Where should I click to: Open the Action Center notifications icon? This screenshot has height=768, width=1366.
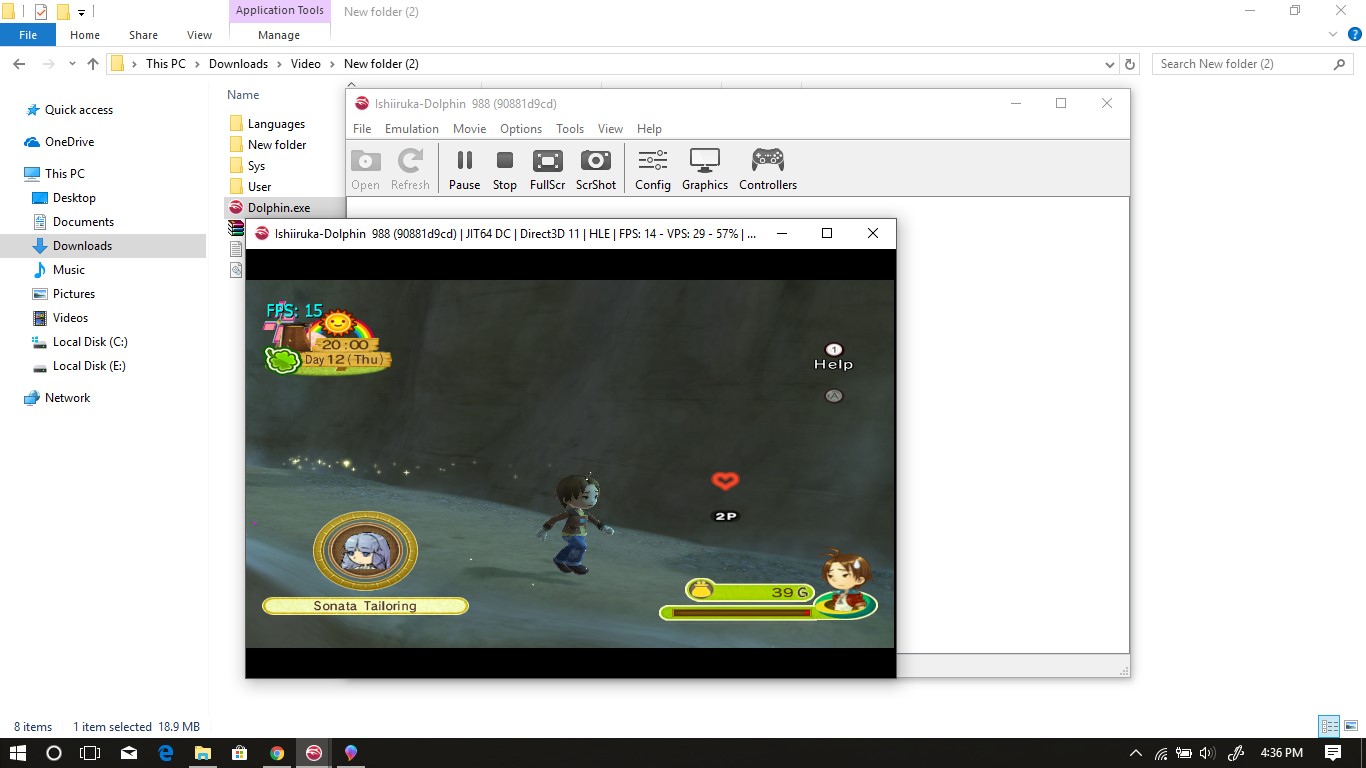(x=1333, y=753)
